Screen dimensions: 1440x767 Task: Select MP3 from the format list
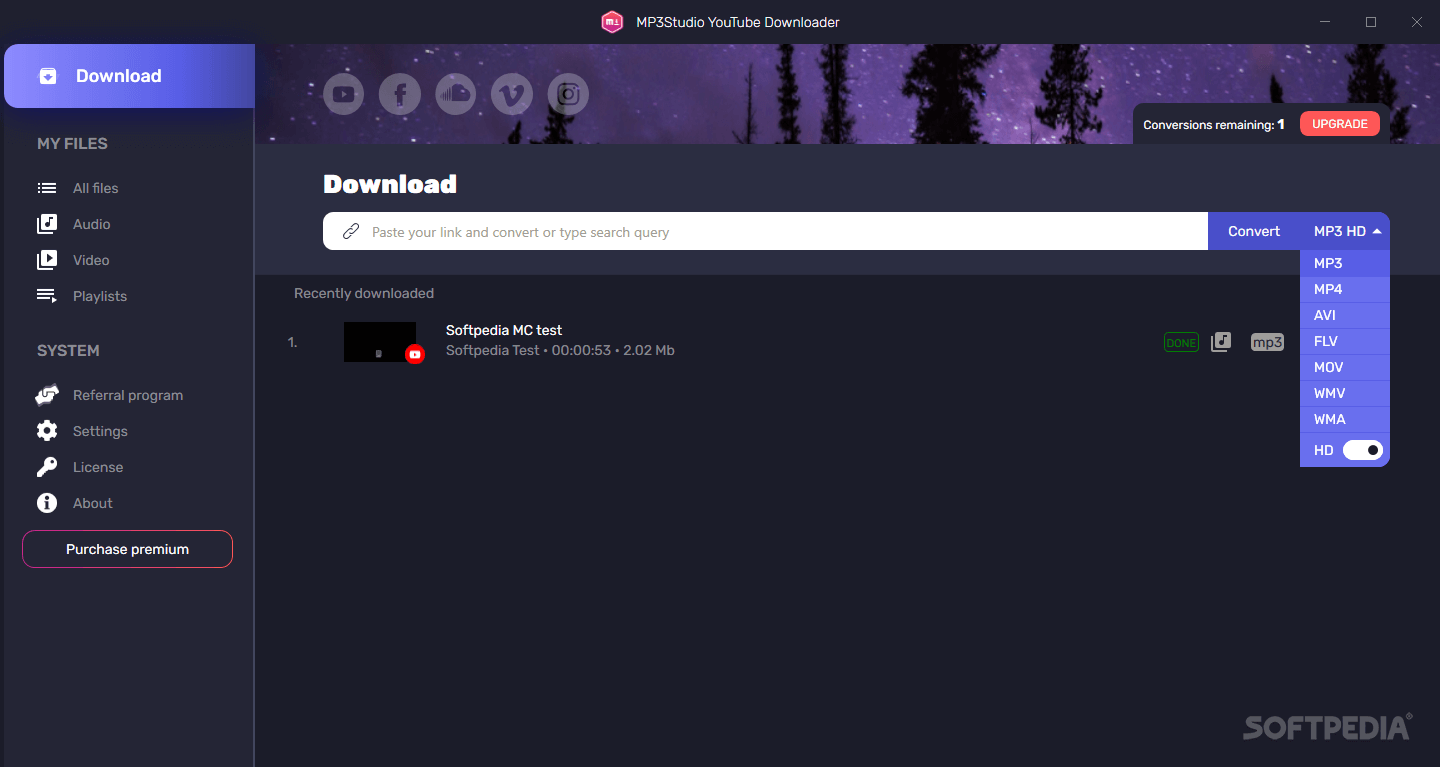pyautogui.click(x=1345, y=263)
